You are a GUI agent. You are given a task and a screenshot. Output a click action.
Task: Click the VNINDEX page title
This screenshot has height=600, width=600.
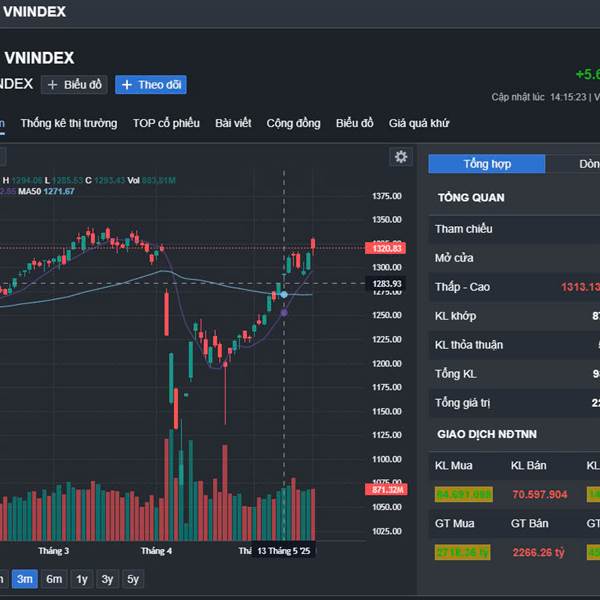[x=39, y=58]
